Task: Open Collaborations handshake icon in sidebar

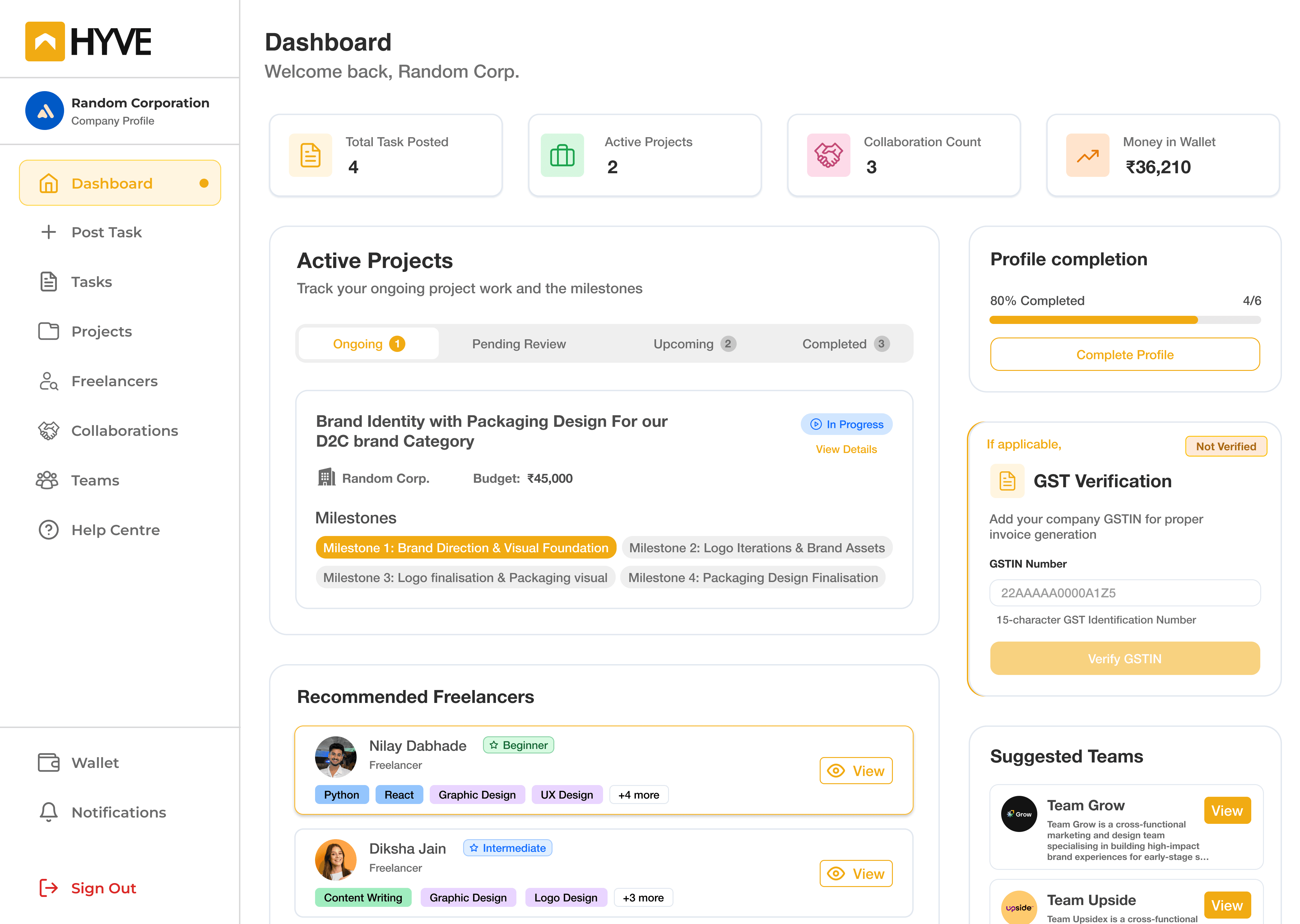Action: (x=48, y=431)
